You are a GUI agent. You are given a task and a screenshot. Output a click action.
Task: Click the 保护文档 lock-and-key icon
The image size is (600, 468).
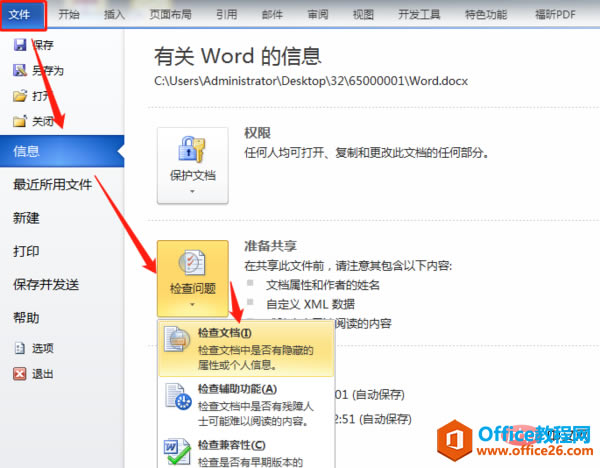point(192,149)
